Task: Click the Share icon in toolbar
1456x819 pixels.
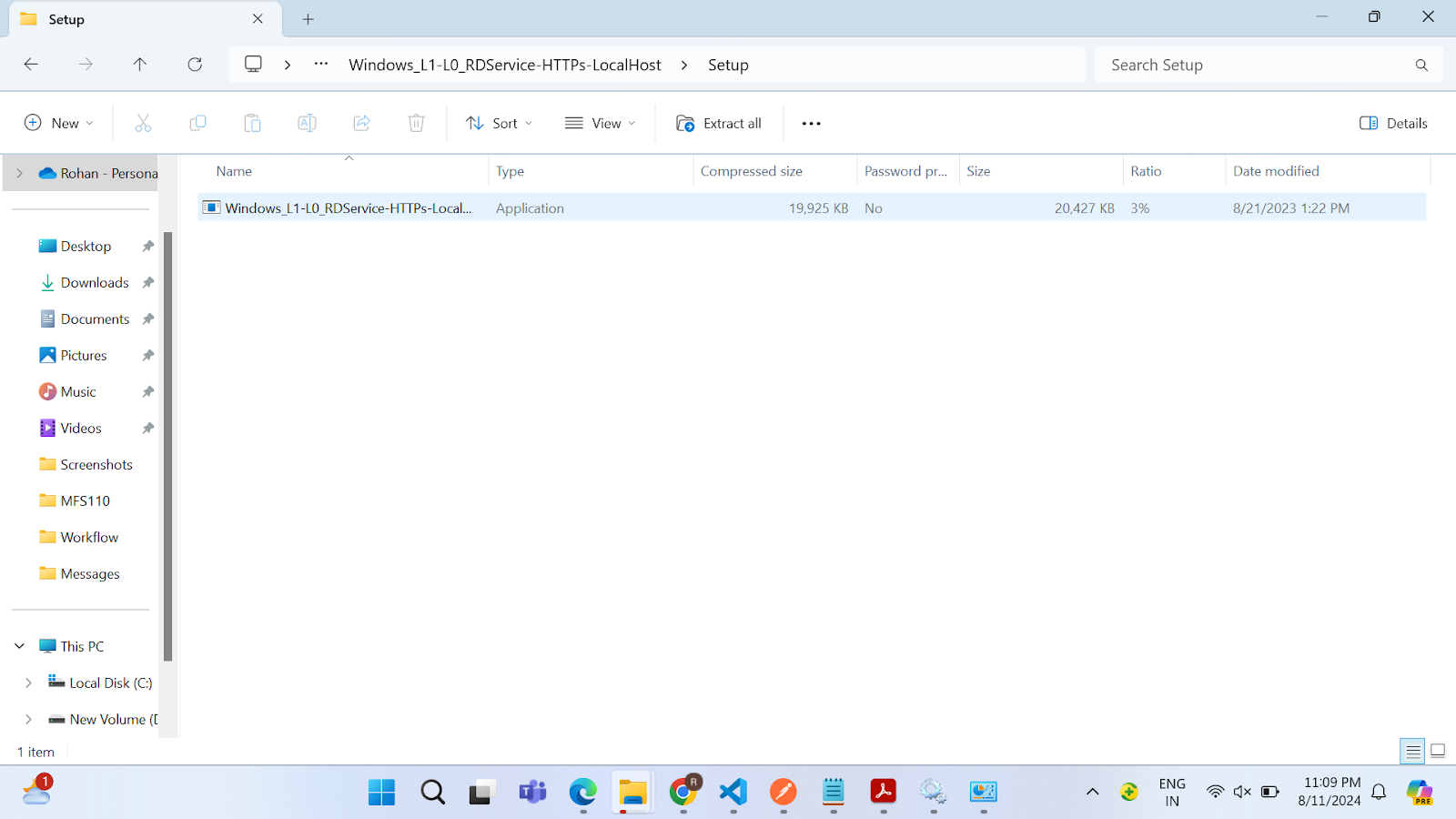Action: coord(361,123)
